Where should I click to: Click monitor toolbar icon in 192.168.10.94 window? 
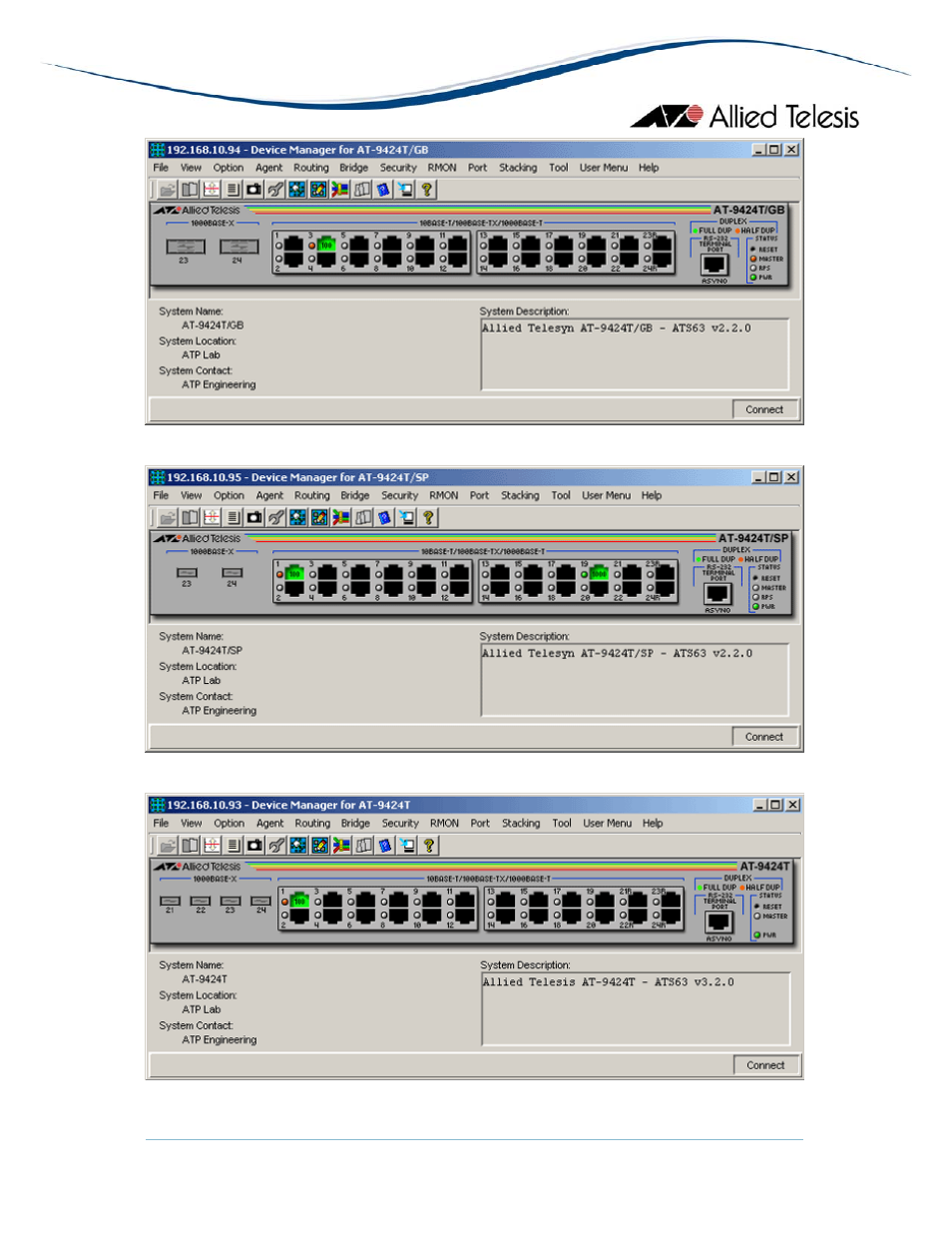(405, 190)
